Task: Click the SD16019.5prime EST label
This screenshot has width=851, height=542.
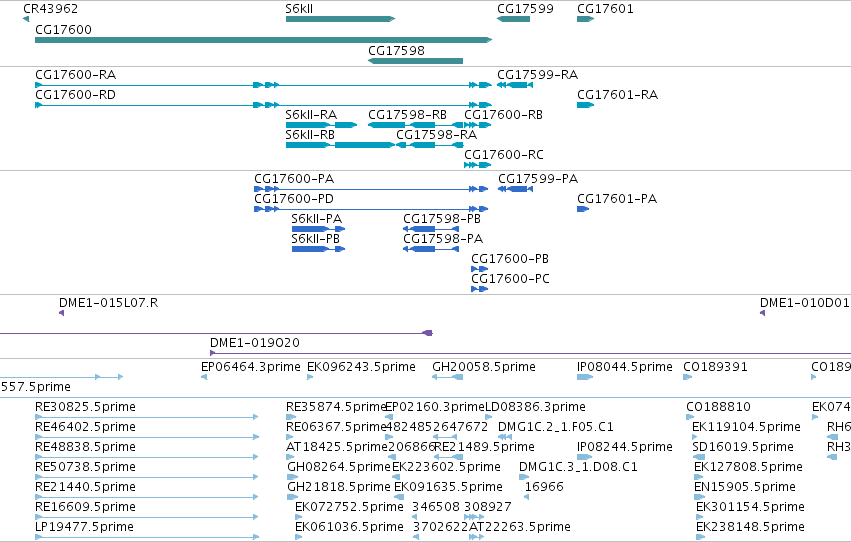Action: click(x=743, y=448)
